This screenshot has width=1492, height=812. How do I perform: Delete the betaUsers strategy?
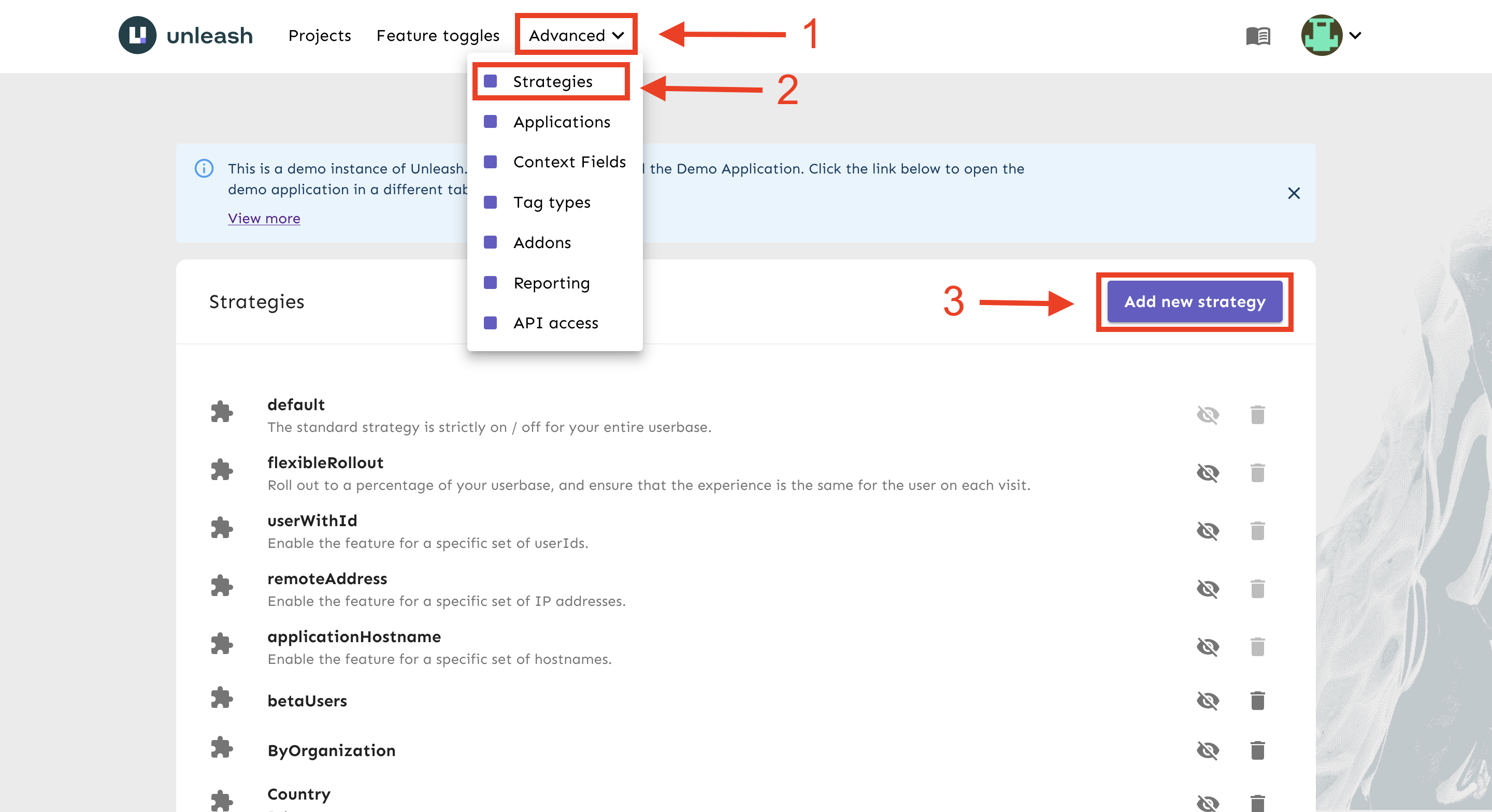point(1257,700)
